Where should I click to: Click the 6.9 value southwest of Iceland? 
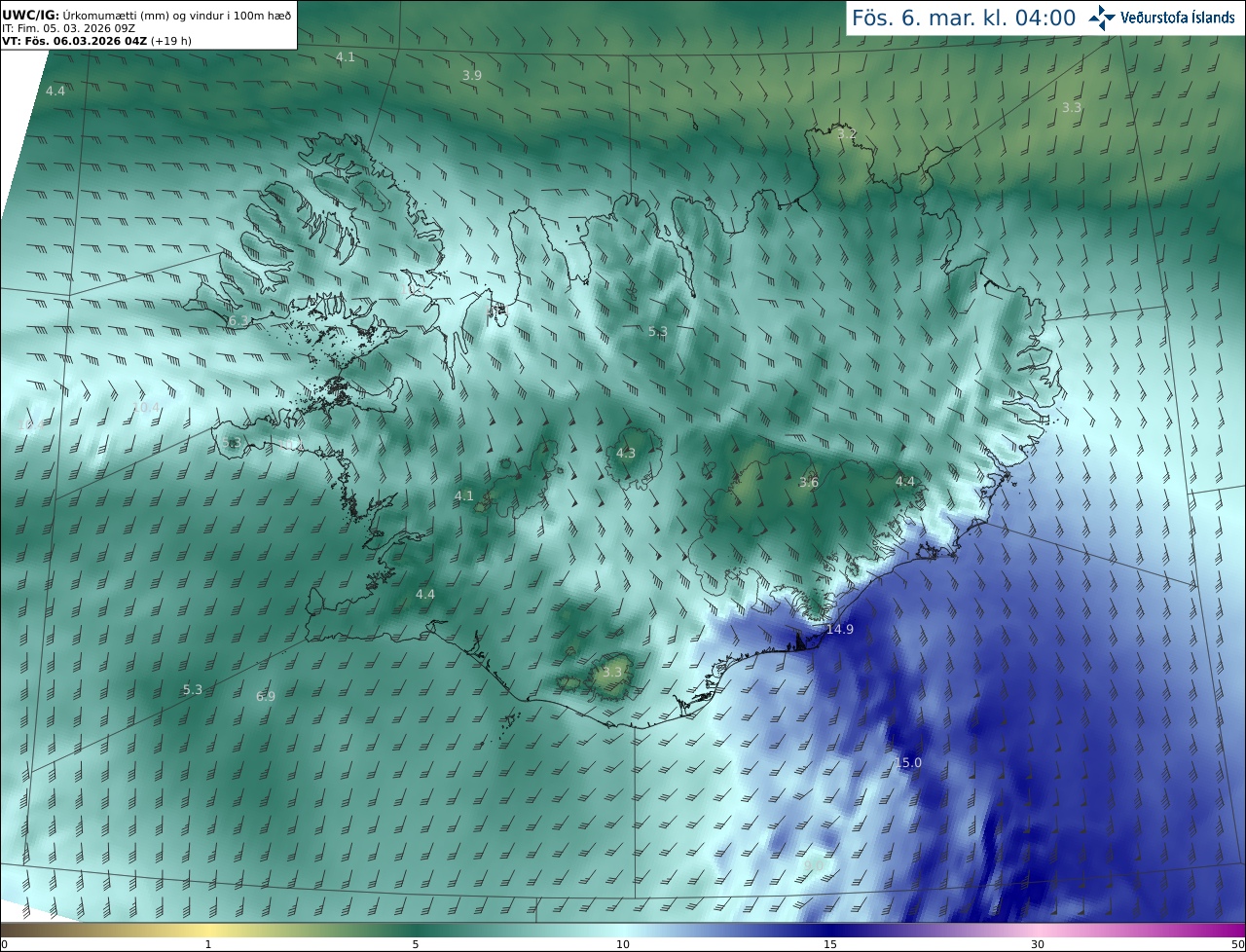point(266,697)
